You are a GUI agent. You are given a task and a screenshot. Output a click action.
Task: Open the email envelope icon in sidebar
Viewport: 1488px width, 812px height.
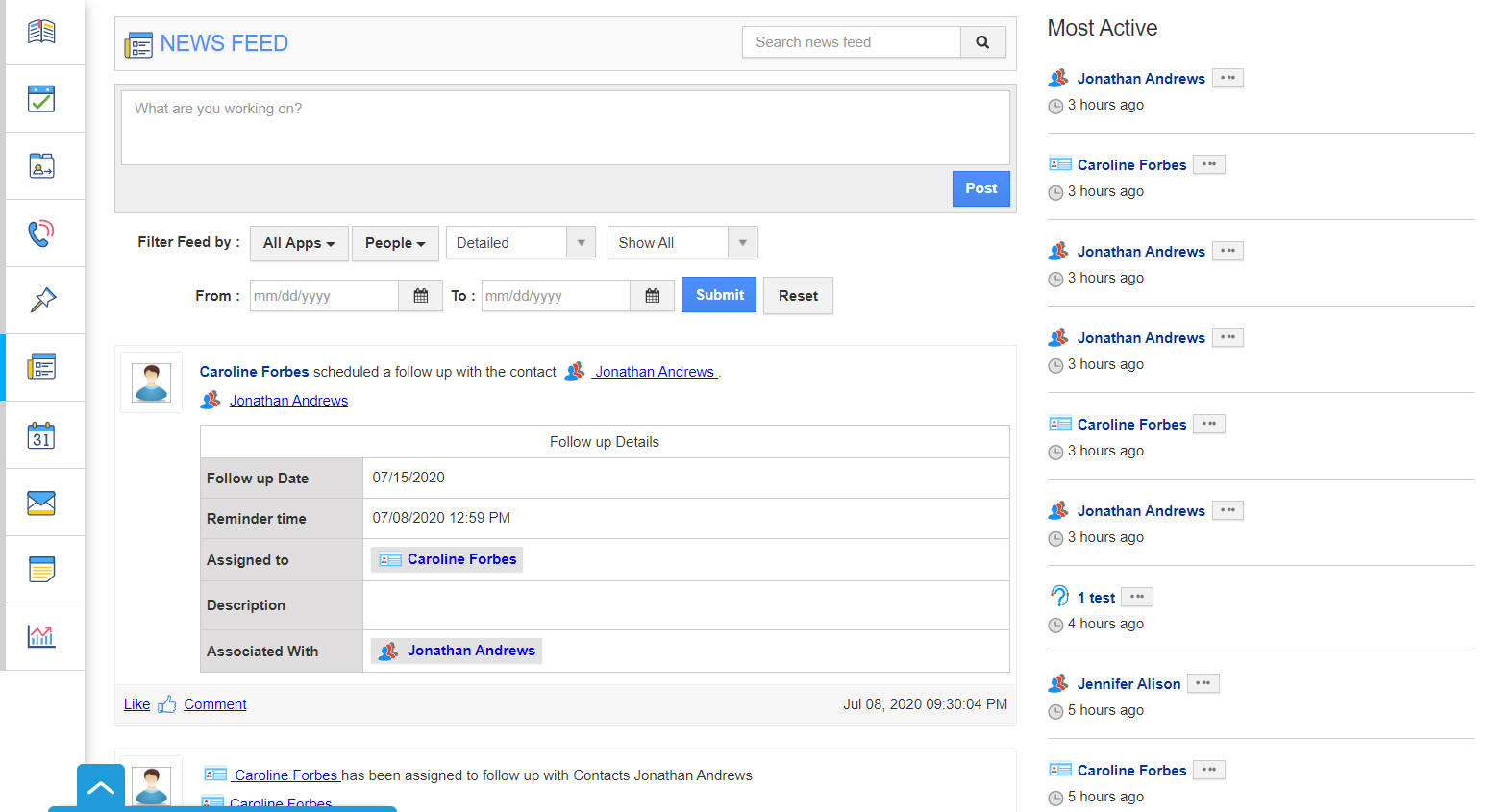pos(41,503)
